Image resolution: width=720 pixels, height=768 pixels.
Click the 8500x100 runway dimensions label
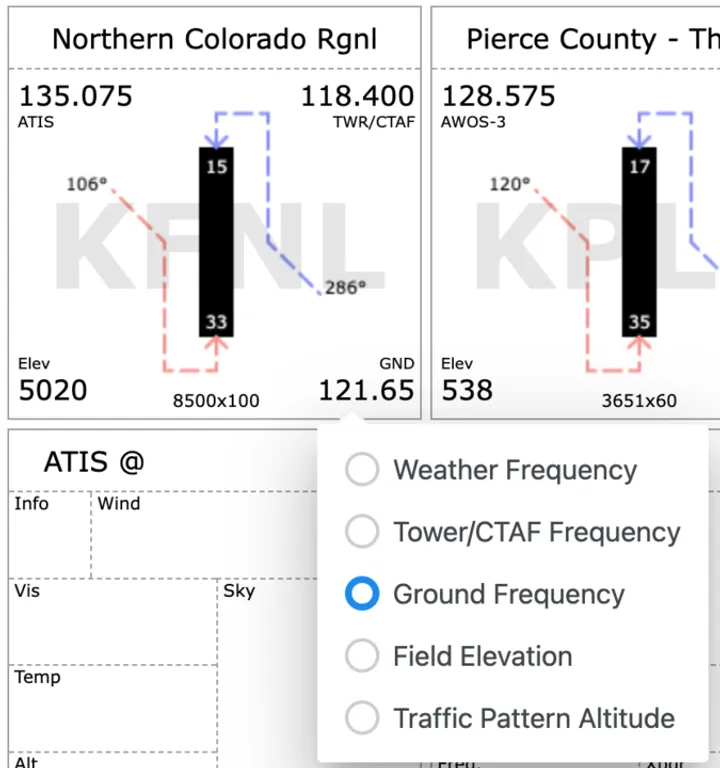(x=216, y=401)
